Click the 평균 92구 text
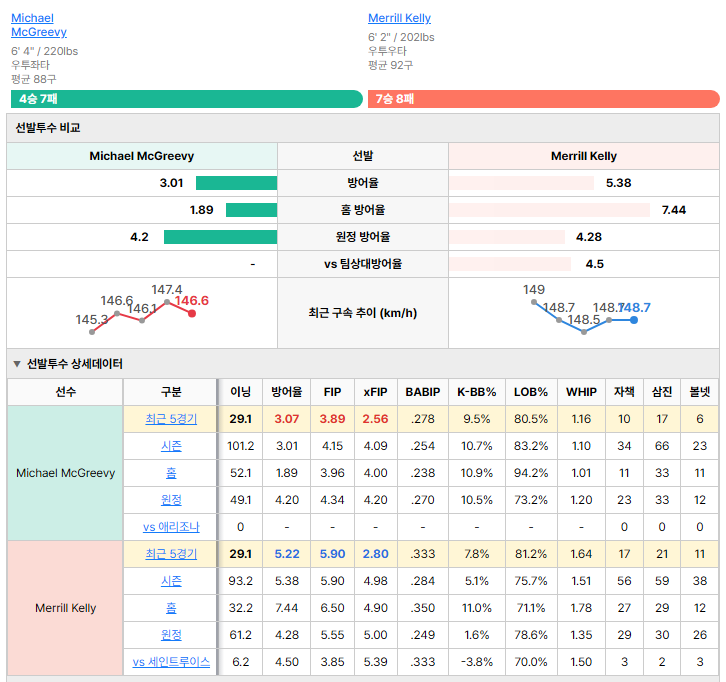This screenshot has height=682, width=726. [x=390, y=65]
